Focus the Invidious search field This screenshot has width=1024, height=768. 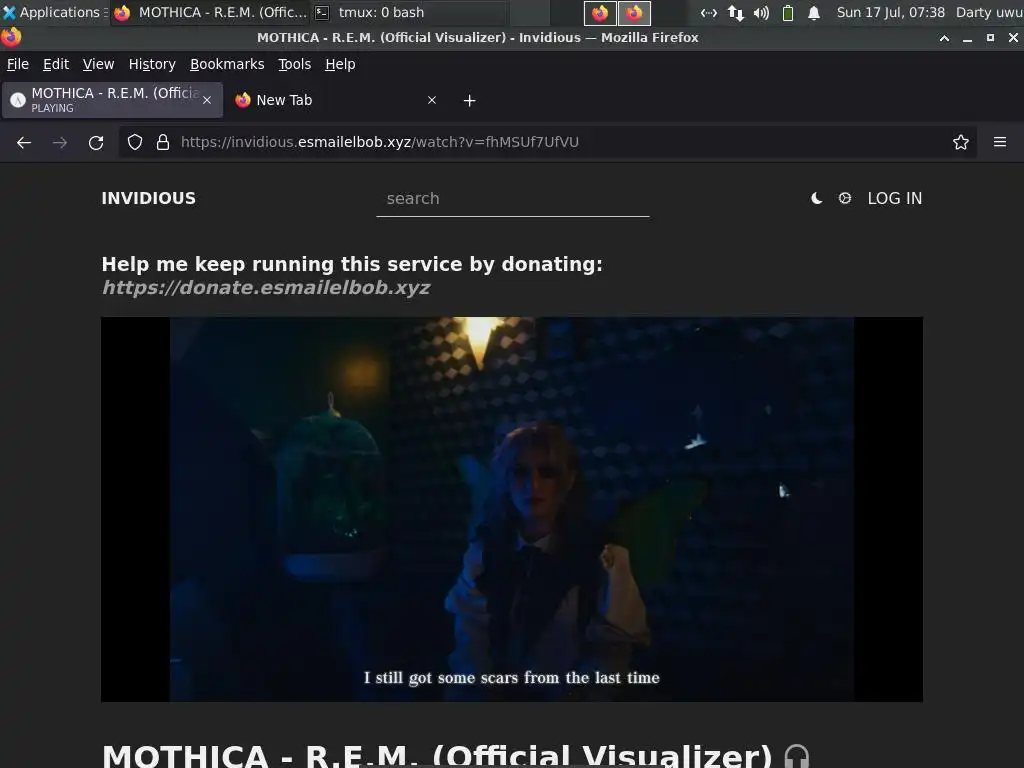(x=513, y=199)
